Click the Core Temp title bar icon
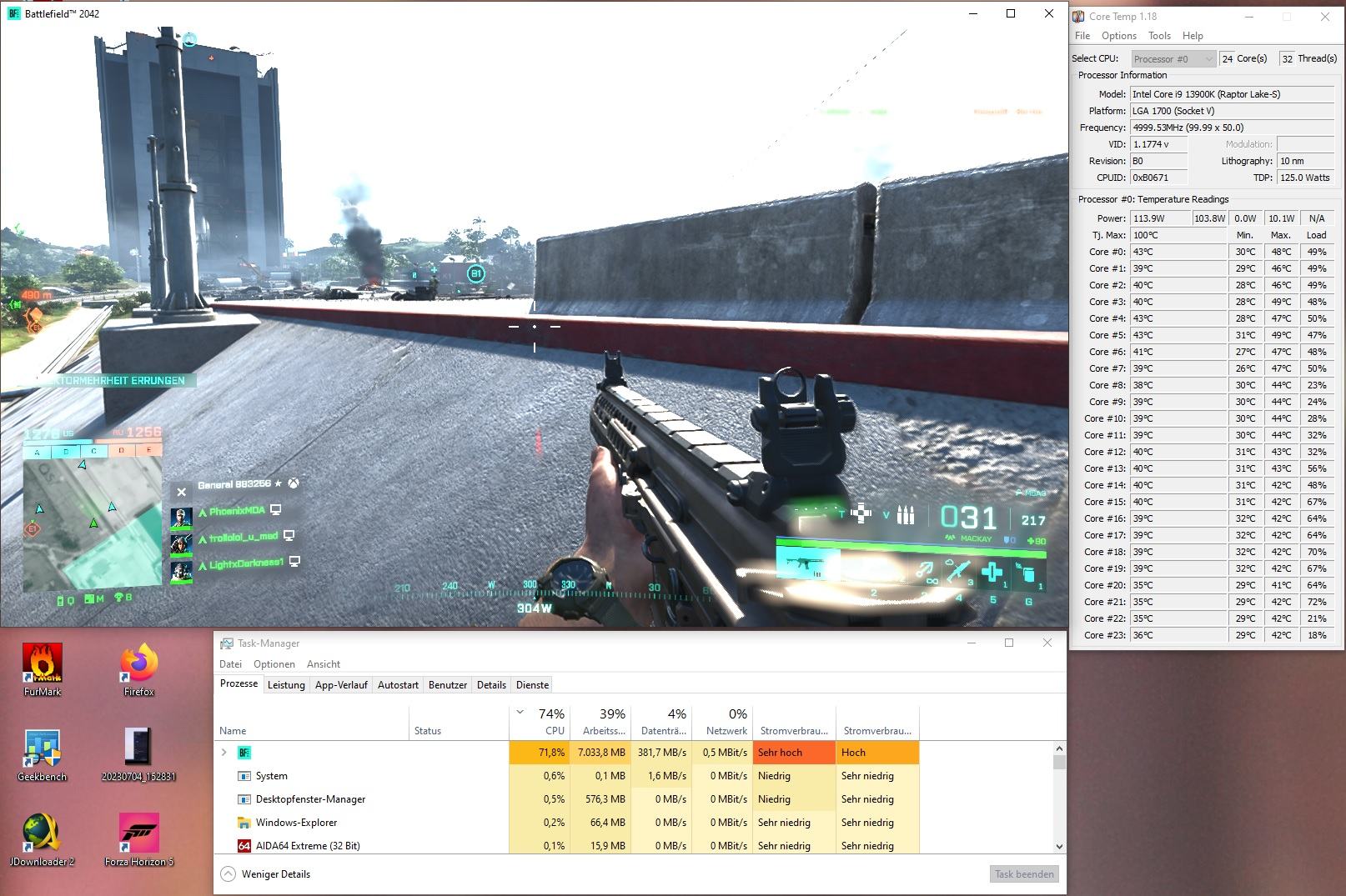Image resolution: width=1346 pixels, height=896 pixels. (x=1079, y=16)
